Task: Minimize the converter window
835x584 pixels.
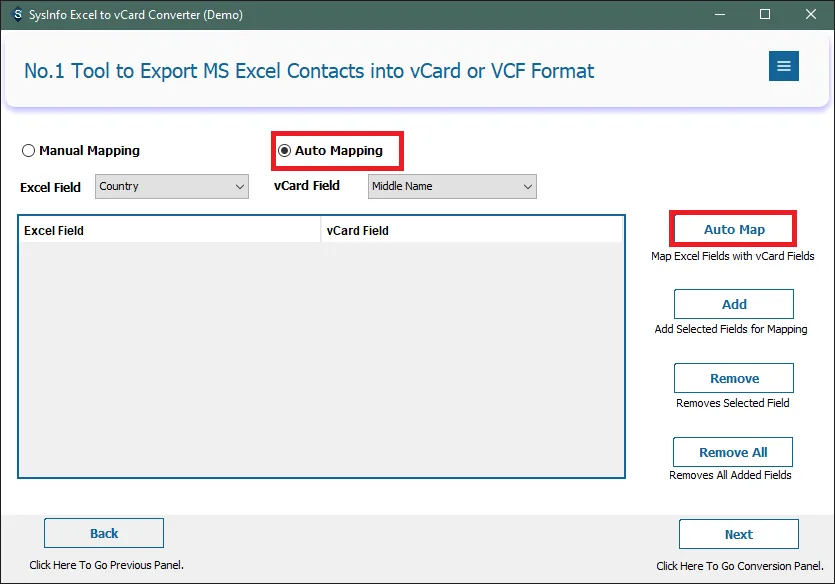Action: (x=720, y=14)
